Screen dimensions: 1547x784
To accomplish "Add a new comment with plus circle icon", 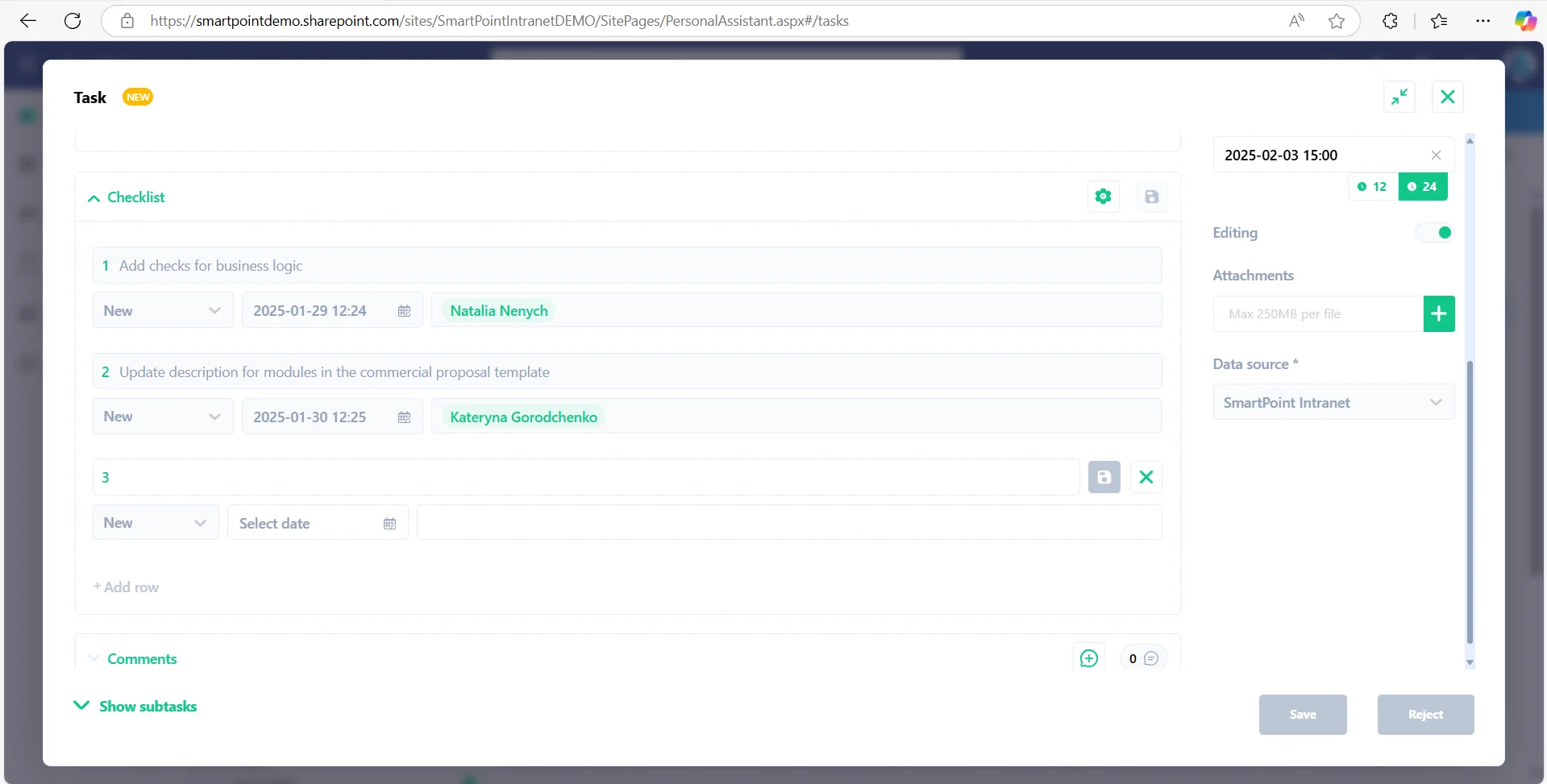I will click(1089, 658).
